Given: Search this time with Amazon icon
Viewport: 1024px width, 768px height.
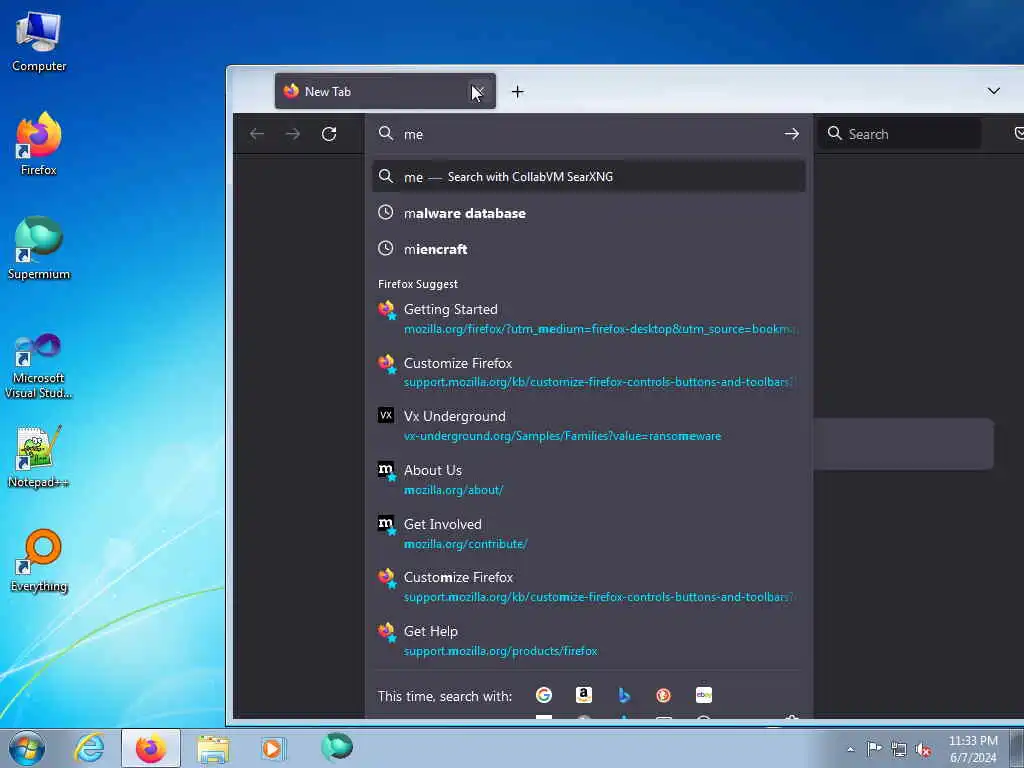Looking at the screenshot, I should tap(584, 696).
